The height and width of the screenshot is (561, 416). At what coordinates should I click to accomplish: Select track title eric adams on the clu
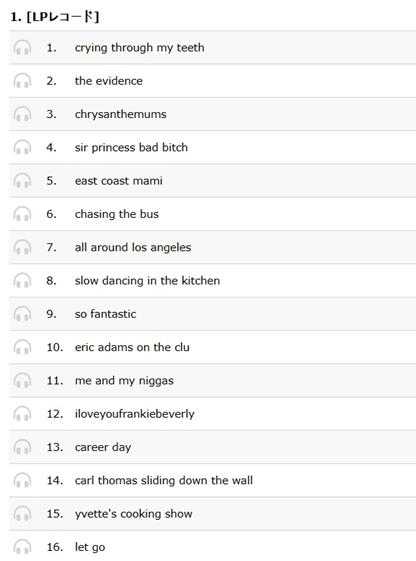tap(132, 347)
